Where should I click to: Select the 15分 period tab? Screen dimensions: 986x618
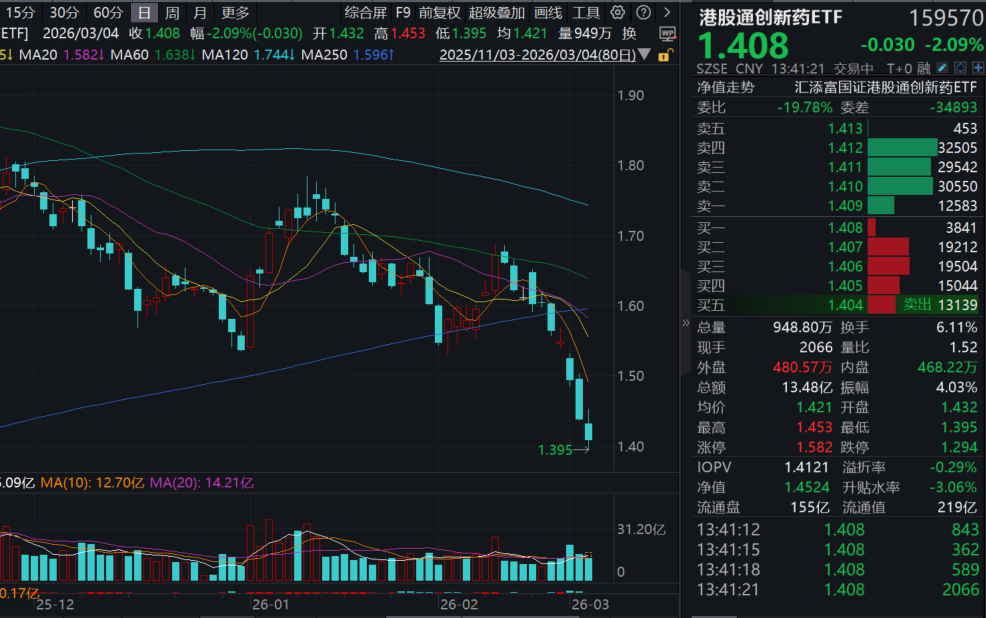point(21,13)
